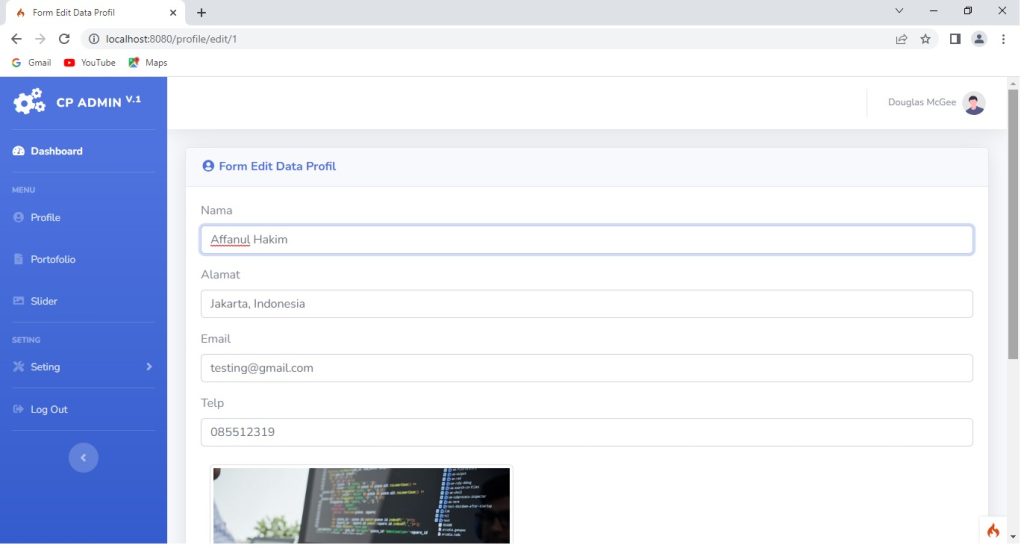Click Log Out in the sidebar
Image resolution: width=1024 pixels, height=548 pixels.
(x=48, y=409)
